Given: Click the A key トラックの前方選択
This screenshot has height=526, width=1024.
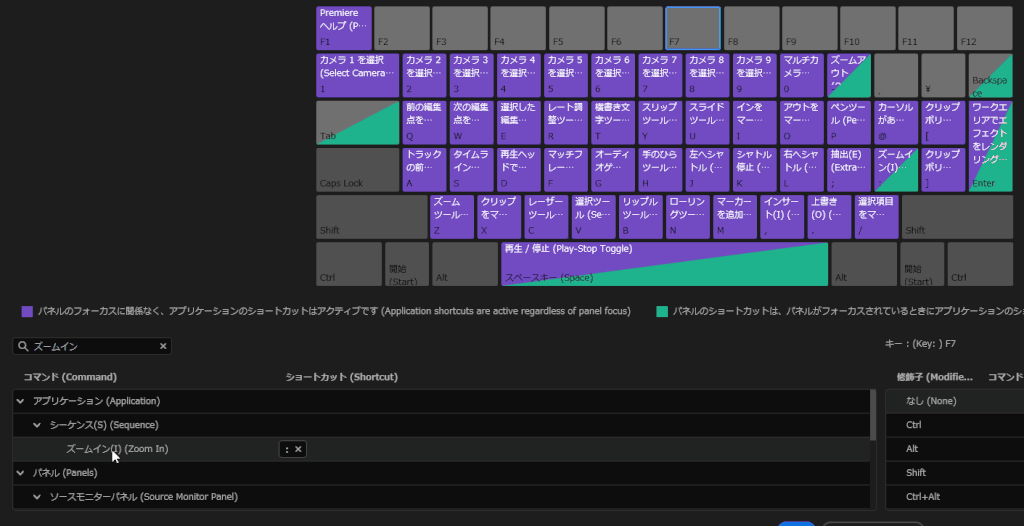Looking at the screenshot, I should (424, 170).
